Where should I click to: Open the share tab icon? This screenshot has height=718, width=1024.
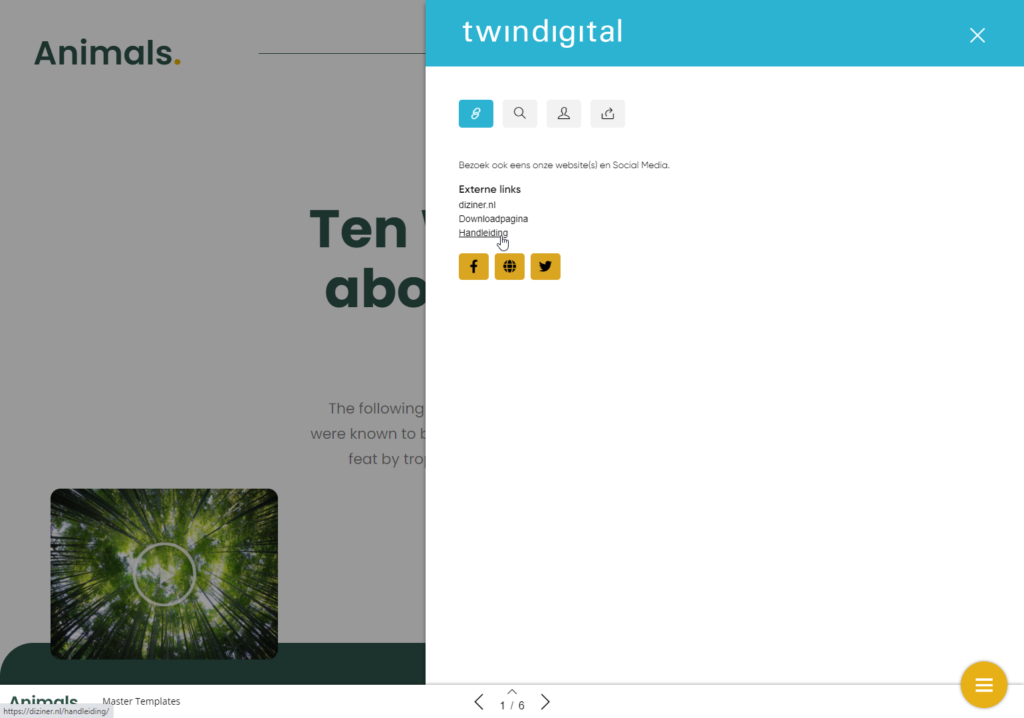607,114
